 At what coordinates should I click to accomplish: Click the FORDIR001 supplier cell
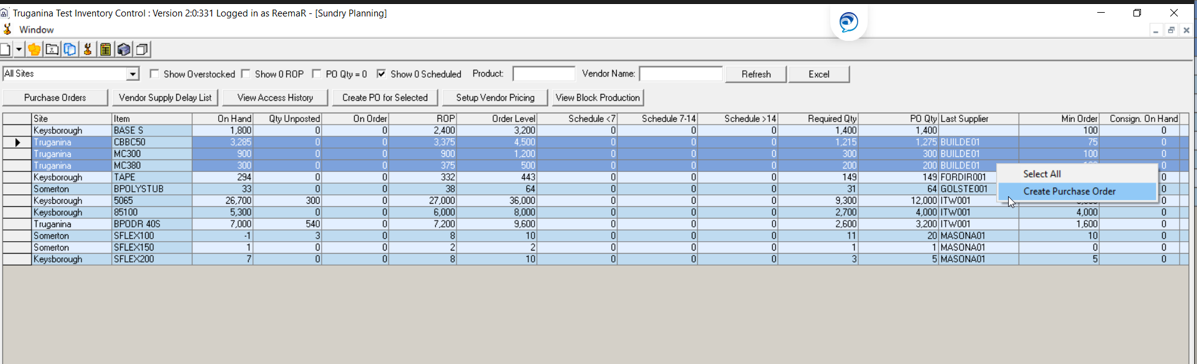(x=979, y=177)
